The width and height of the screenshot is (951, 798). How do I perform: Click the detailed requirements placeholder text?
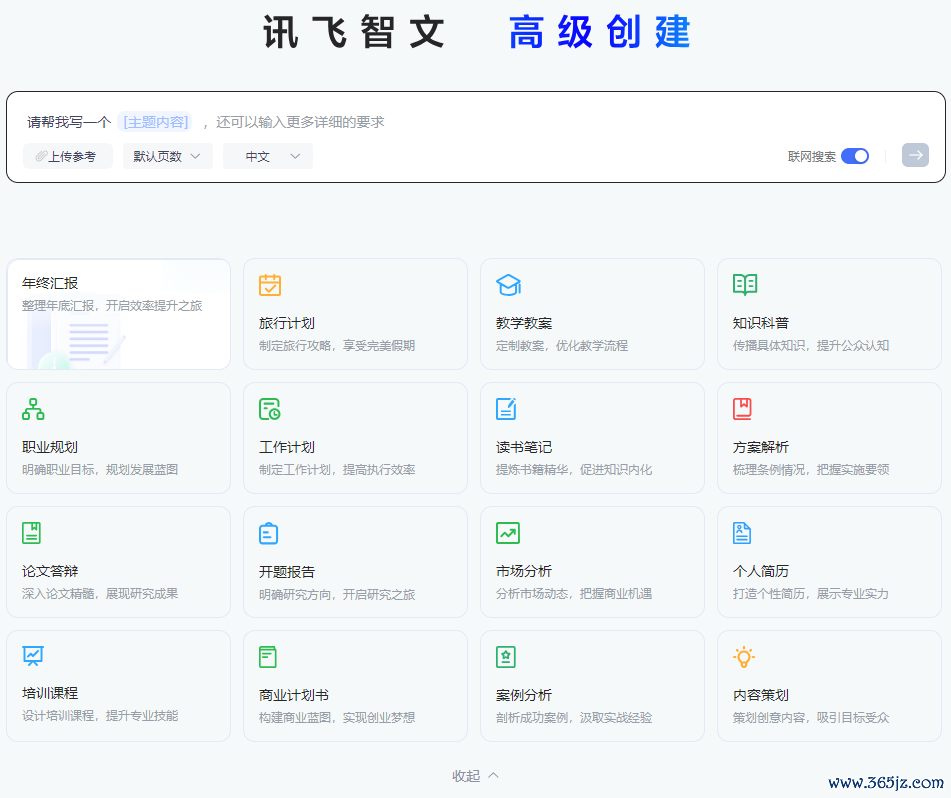pyautogui.click(x=300, y=122)
